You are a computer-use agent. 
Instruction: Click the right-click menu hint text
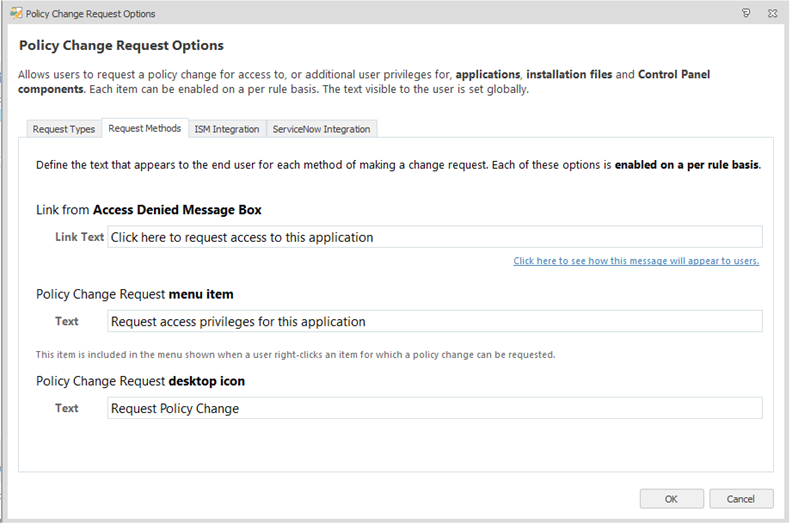[x=295, y=355]
